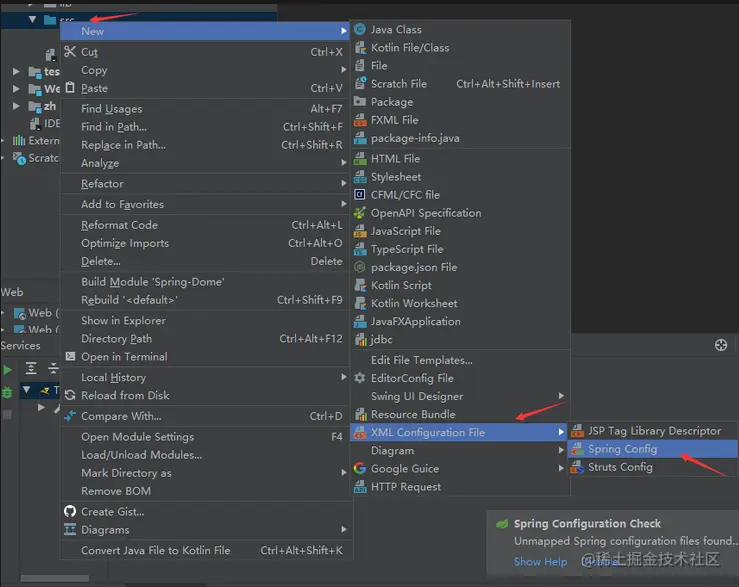Open the Copy submenu arrow
739x587 pixels.
pyautogui.click(x=344, y=70)
